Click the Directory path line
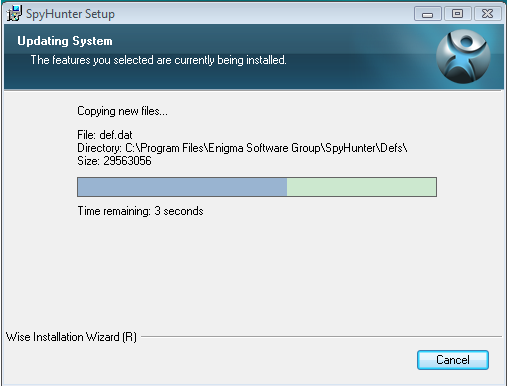Image resolution: width=508 pixels, height=387 pixels. click(x=242, y=148)
